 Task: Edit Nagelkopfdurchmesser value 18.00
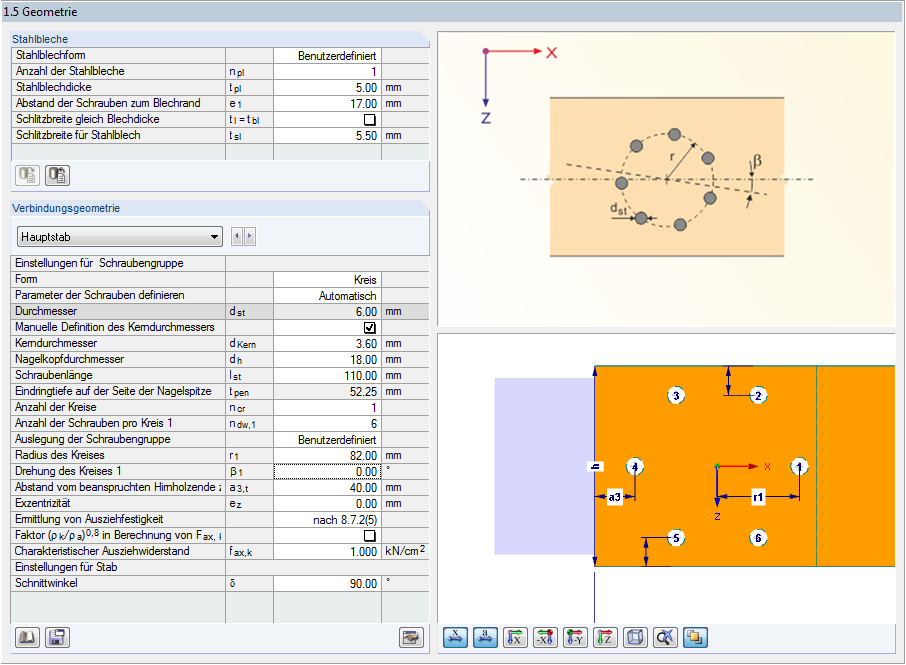tap(327, 359)
